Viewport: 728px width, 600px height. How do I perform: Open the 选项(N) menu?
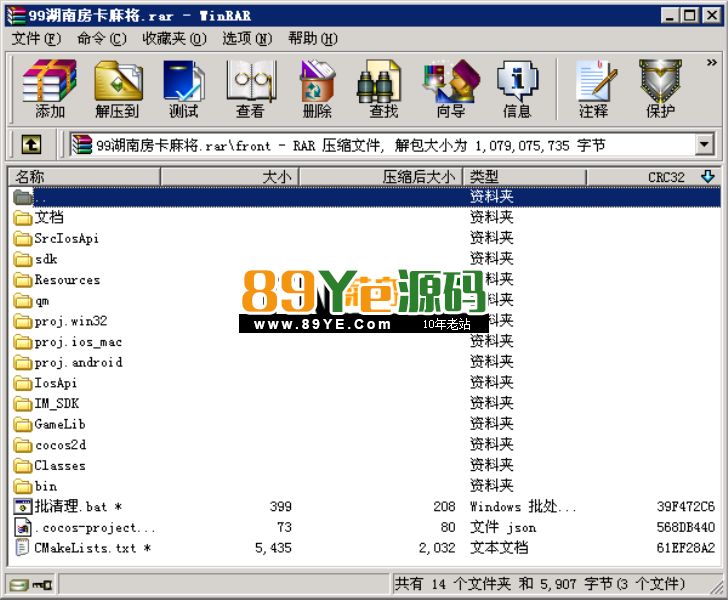pos(247,39)
